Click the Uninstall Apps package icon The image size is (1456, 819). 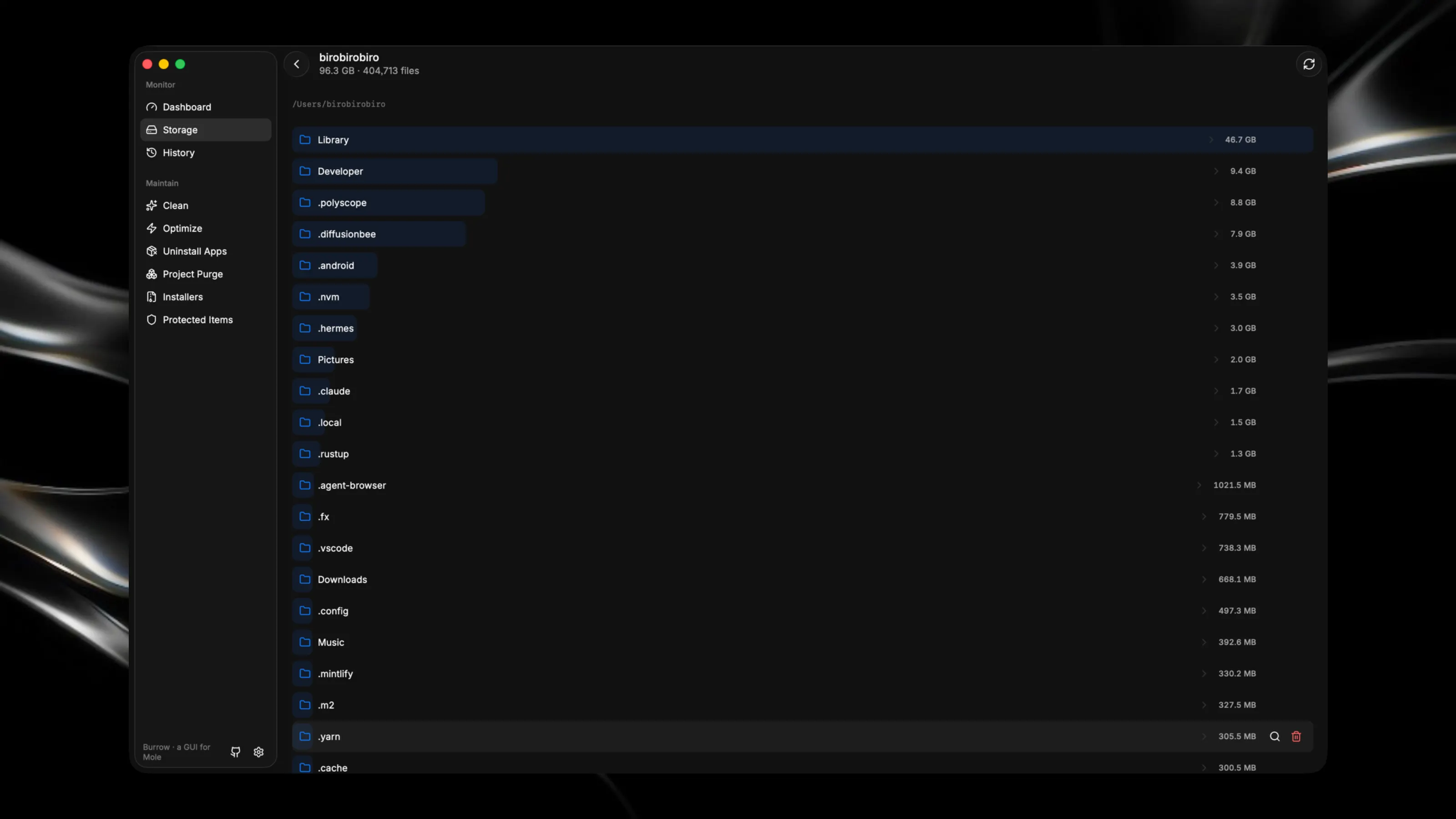click(x=152, y=251)
